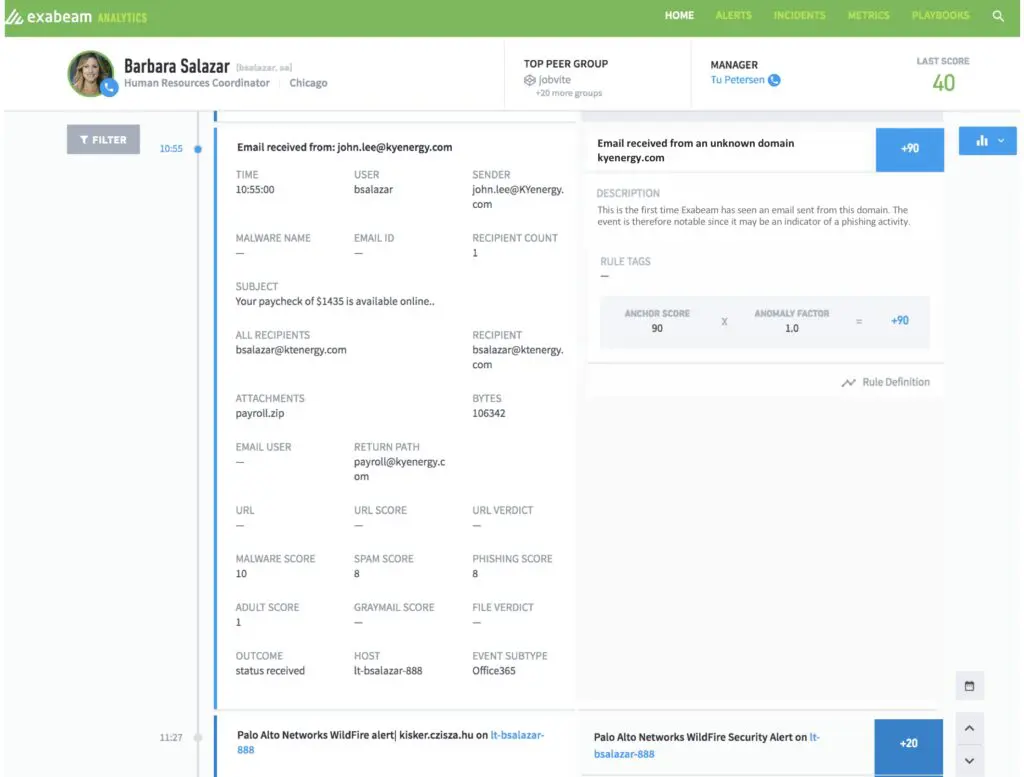Screen dimensions: 1024x777
Task: Open manager Tu Petersen's profile
Action: click(737, 80)
